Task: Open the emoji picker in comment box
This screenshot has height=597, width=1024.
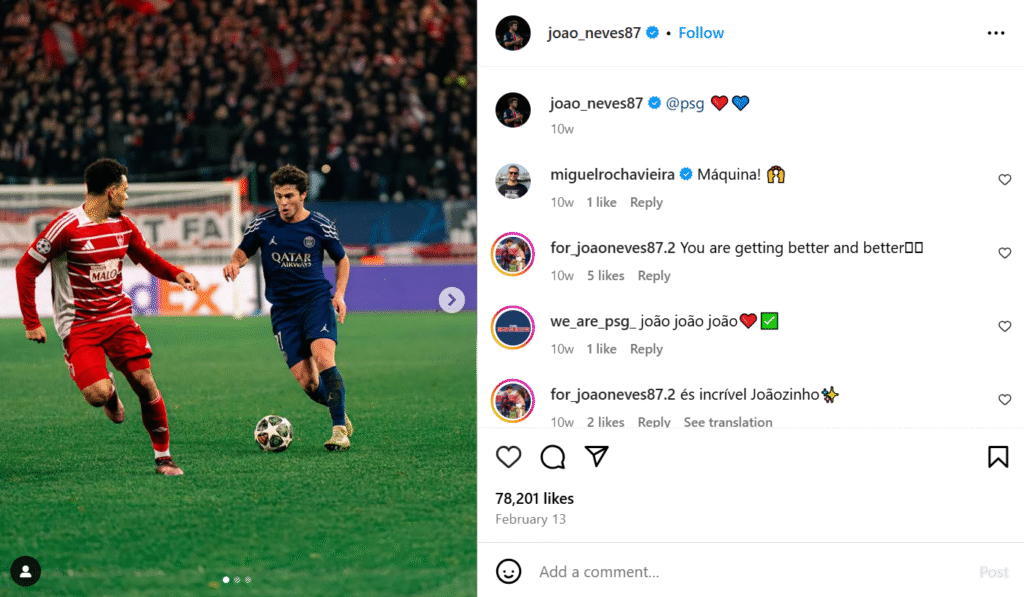Action: (x=509, y=572)
